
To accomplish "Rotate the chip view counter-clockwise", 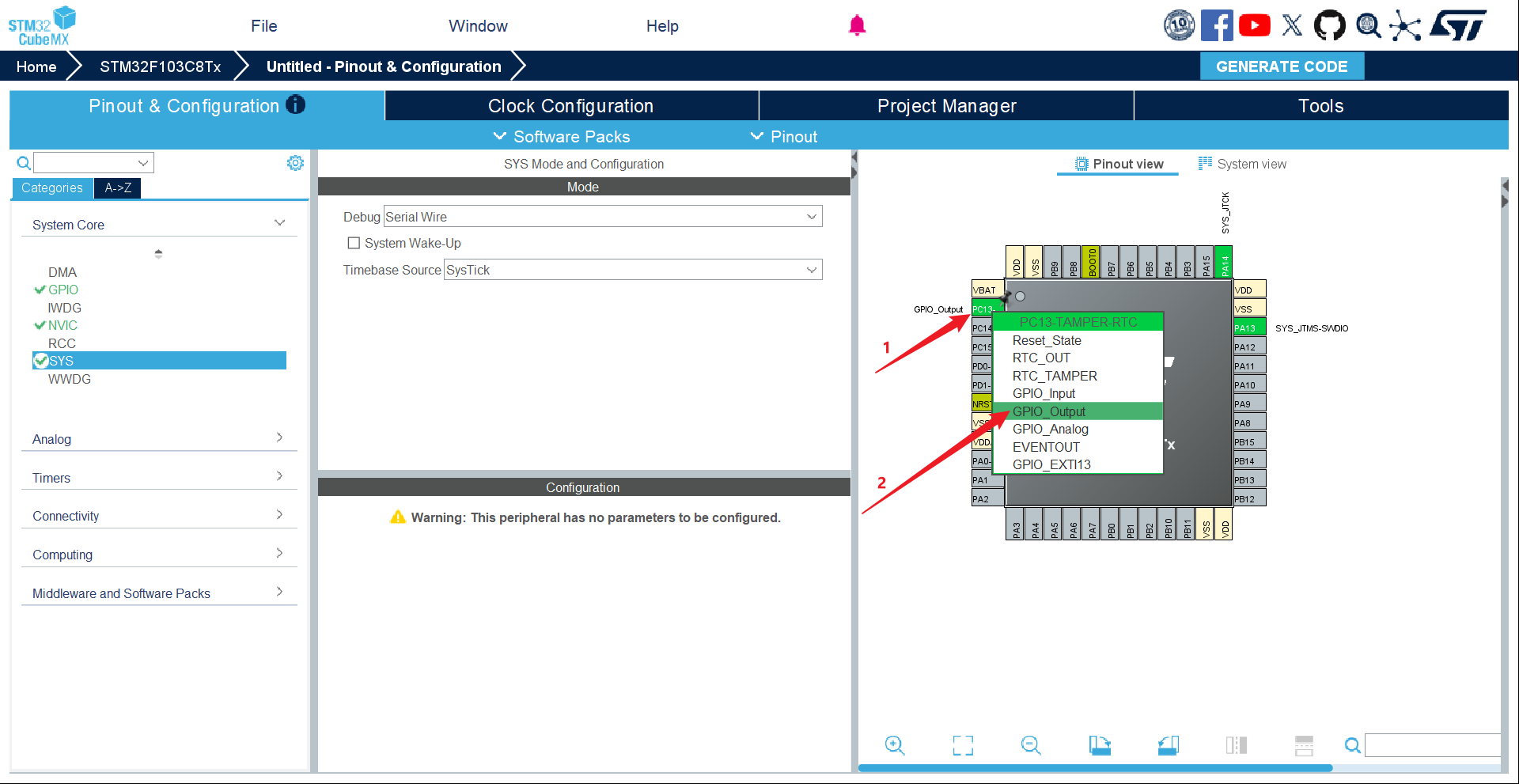I will point(1169,745).
